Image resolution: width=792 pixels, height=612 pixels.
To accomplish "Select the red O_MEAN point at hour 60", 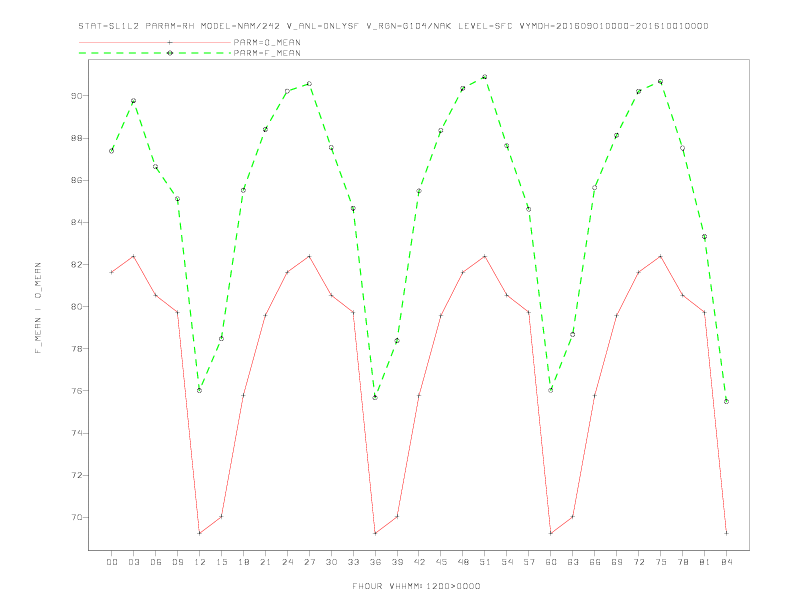I will point(551,533).
